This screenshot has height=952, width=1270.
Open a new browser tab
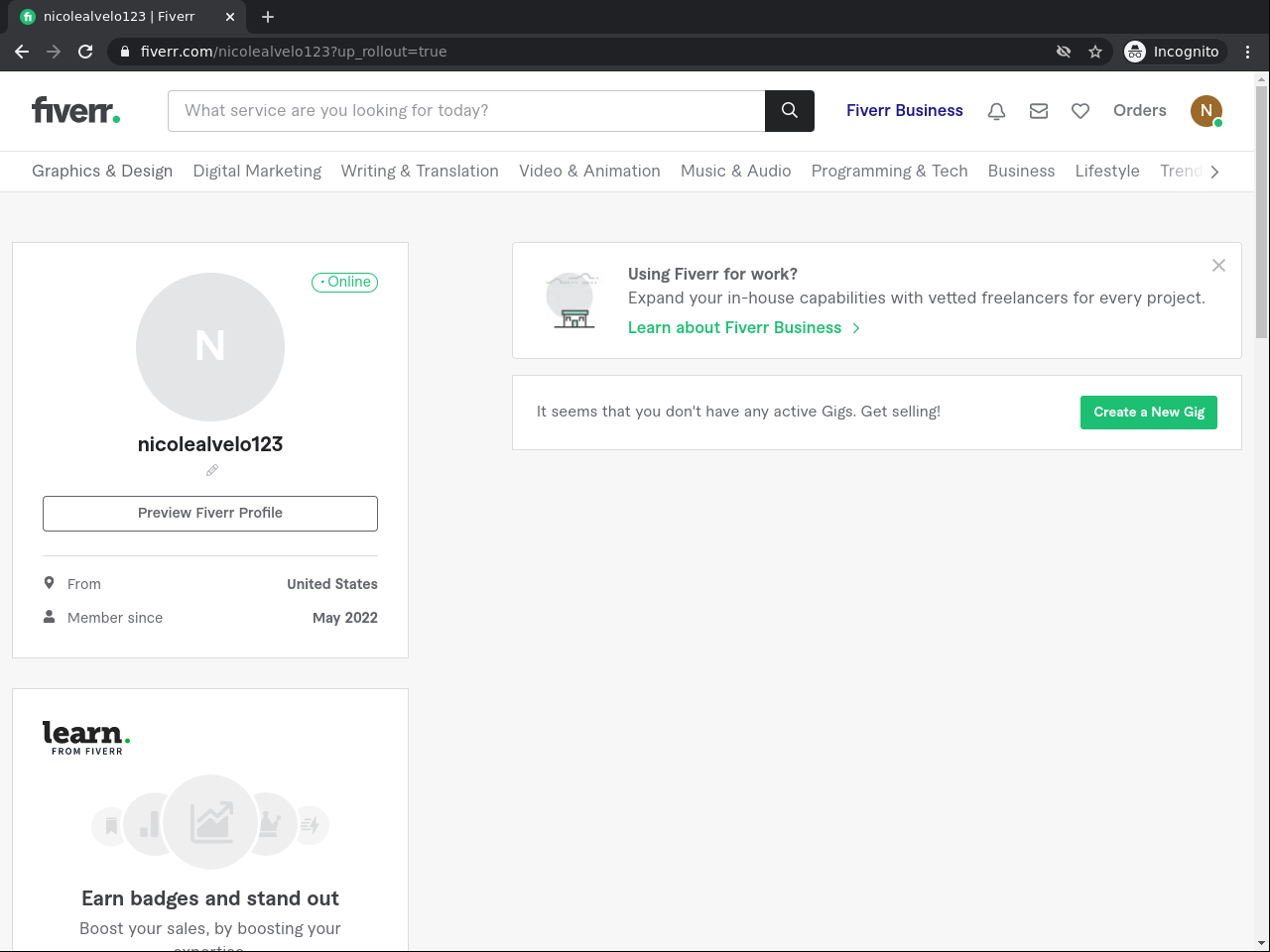tap(268, 17)
